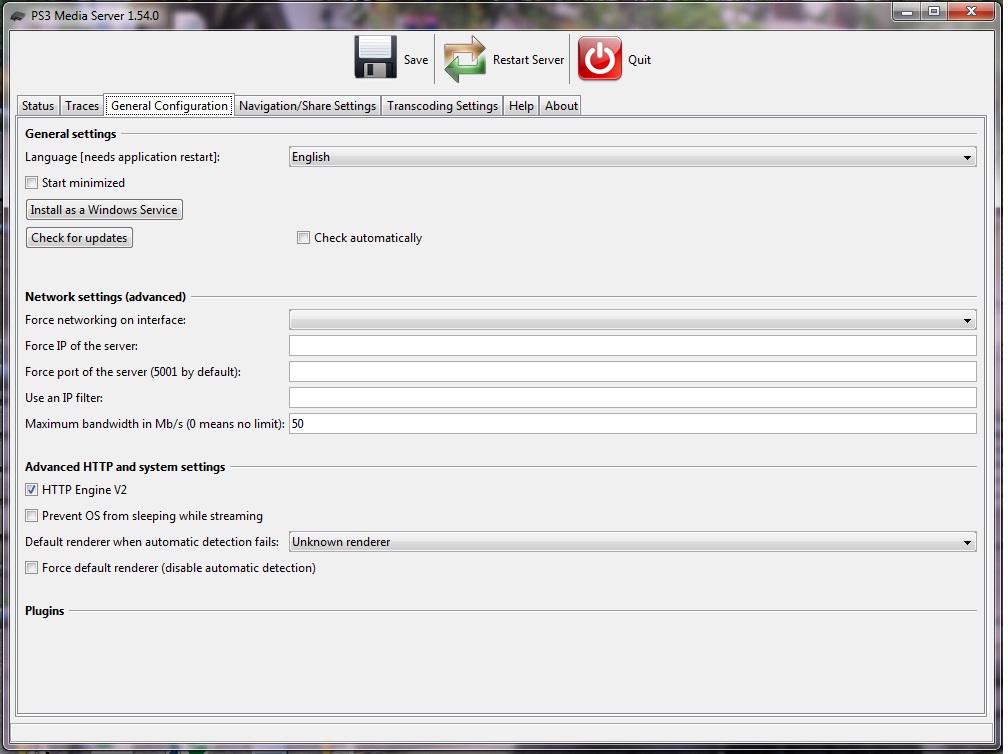Go to the Navigation/Share Settings tab
Screen dimensions: 1008x754
point(307,105)
